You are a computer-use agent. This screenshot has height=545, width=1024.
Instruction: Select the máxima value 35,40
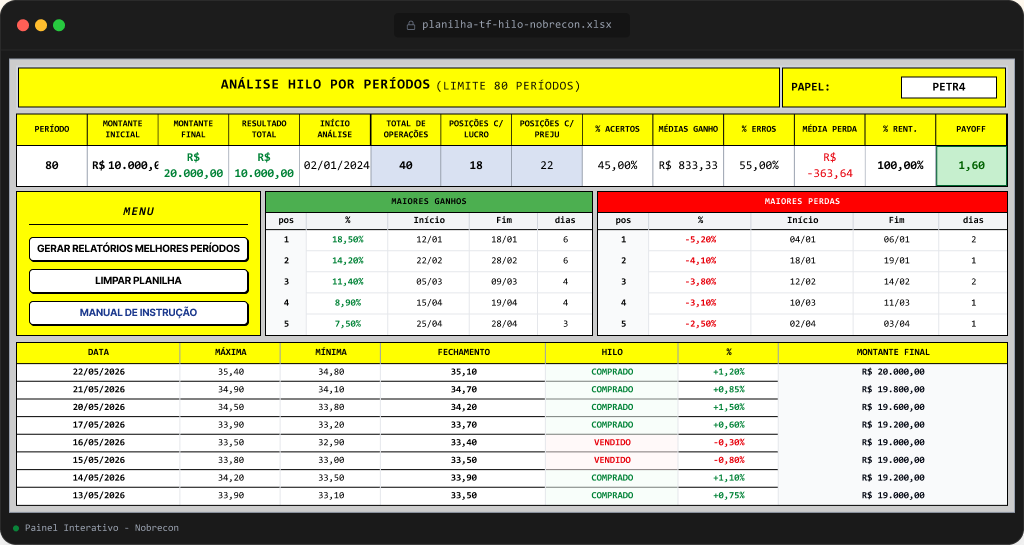point(231,372)
